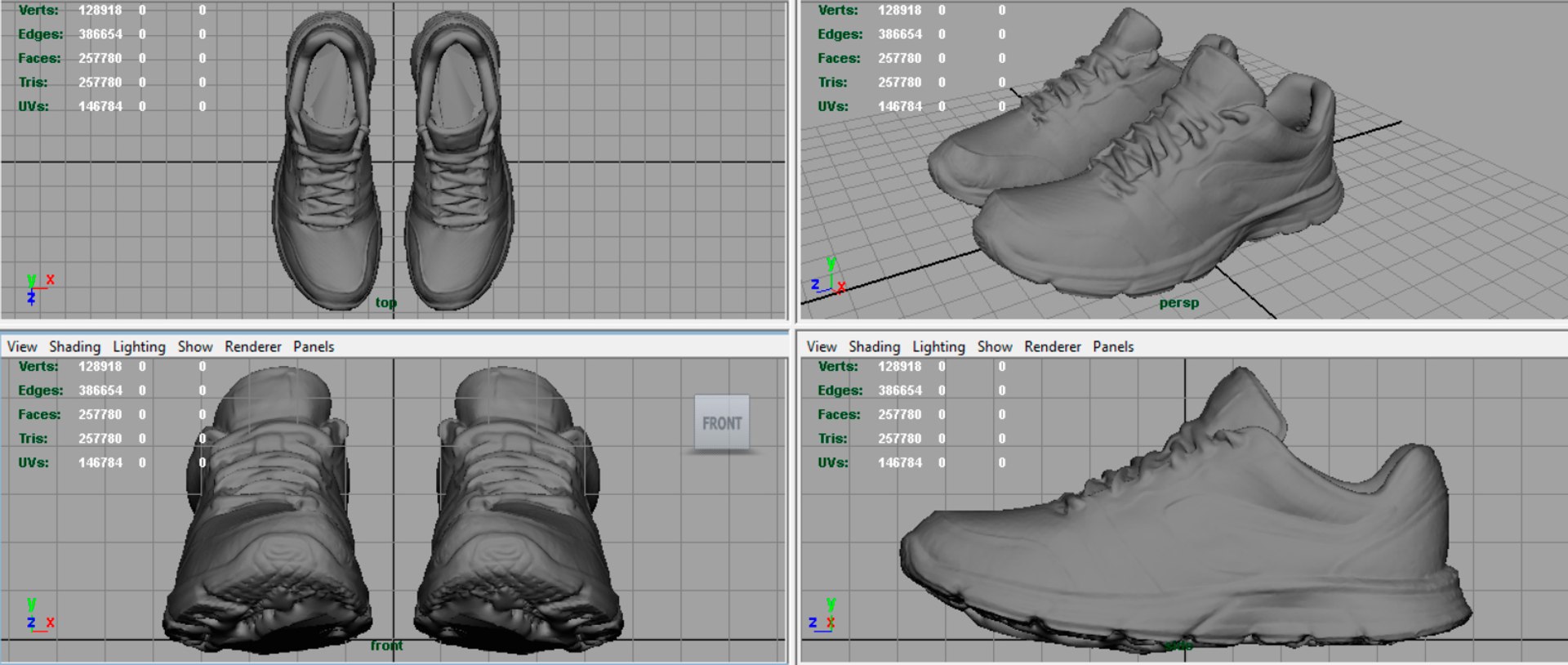
Task: Click the 'persp' camera name label
Action: pyautogui.click(x=1179, y=302)
